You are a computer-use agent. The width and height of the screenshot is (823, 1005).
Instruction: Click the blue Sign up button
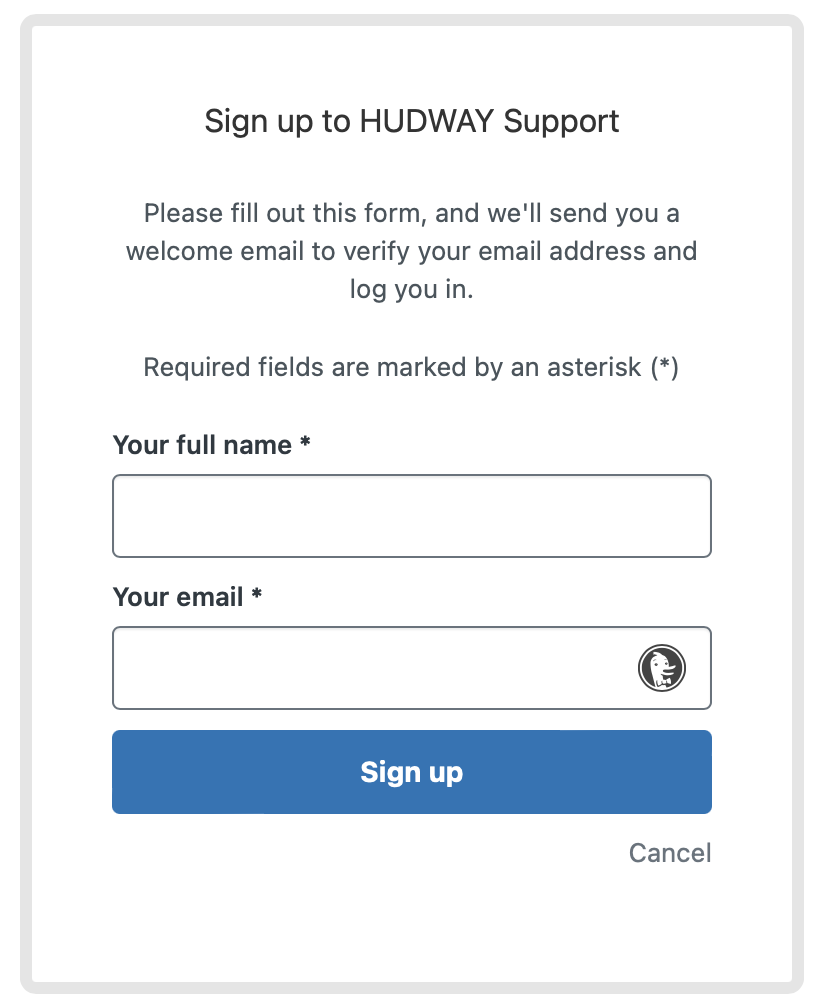click(x=412, y=772)
